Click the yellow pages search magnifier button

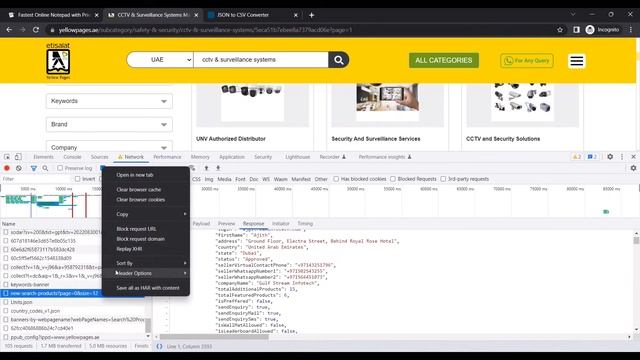coord(338,60)
